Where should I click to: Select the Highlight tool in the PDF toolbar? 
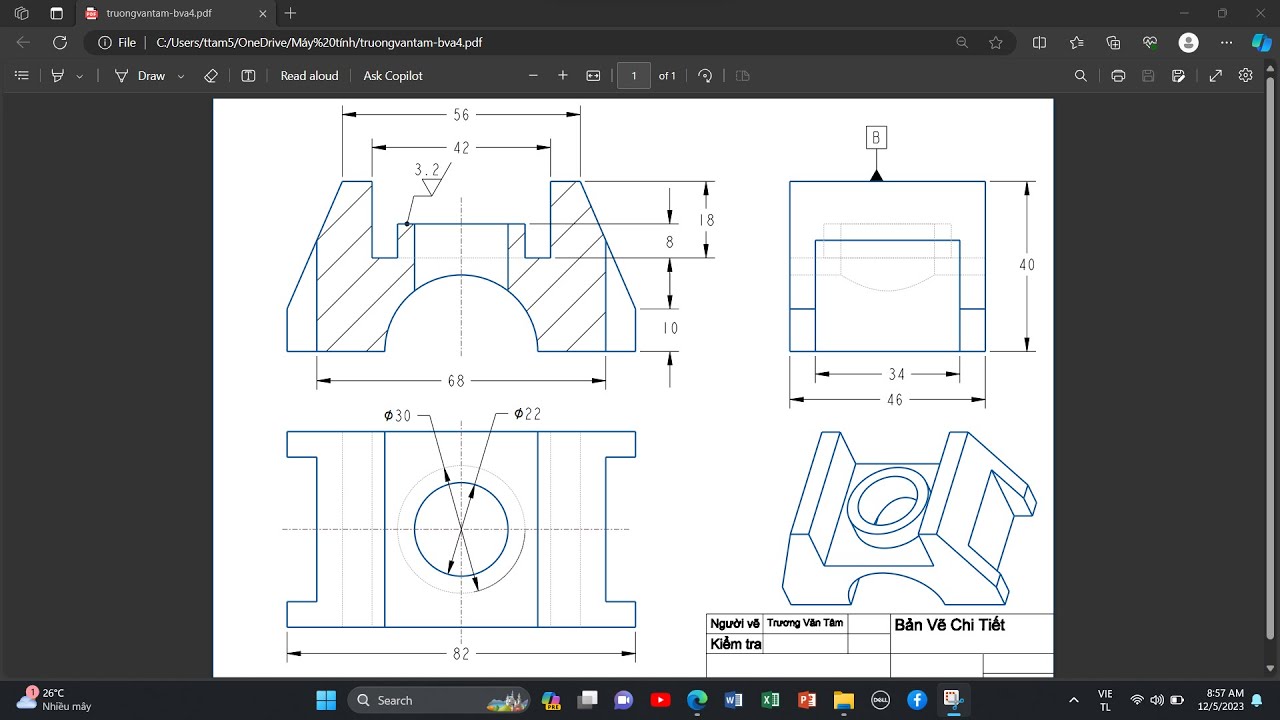(x=58, y=76)
